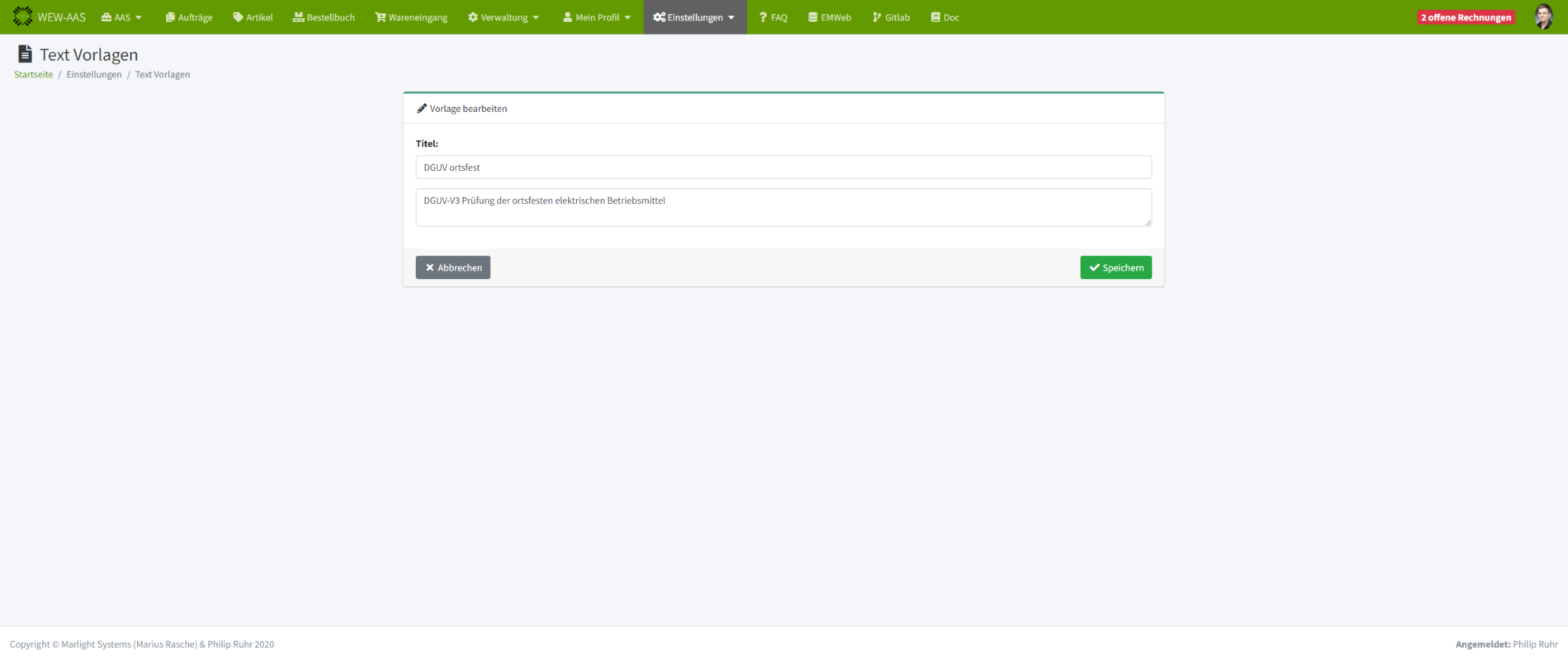Open Wareneingang with cart icon

[412, 18]
